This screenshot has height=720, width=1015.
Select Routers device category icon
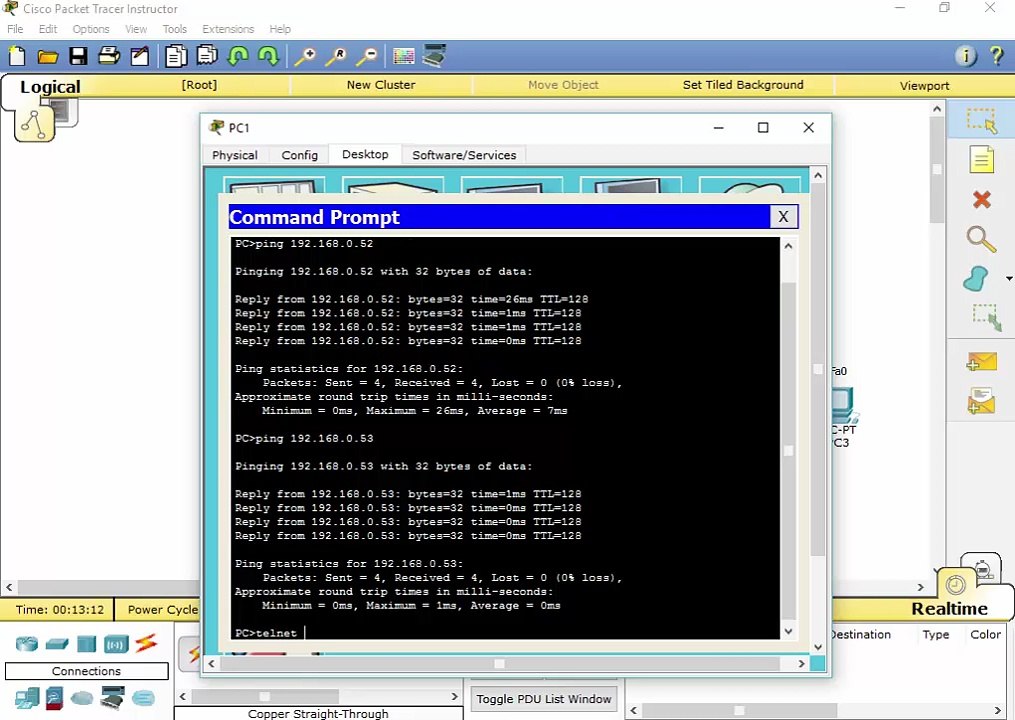tap(27, 644)
